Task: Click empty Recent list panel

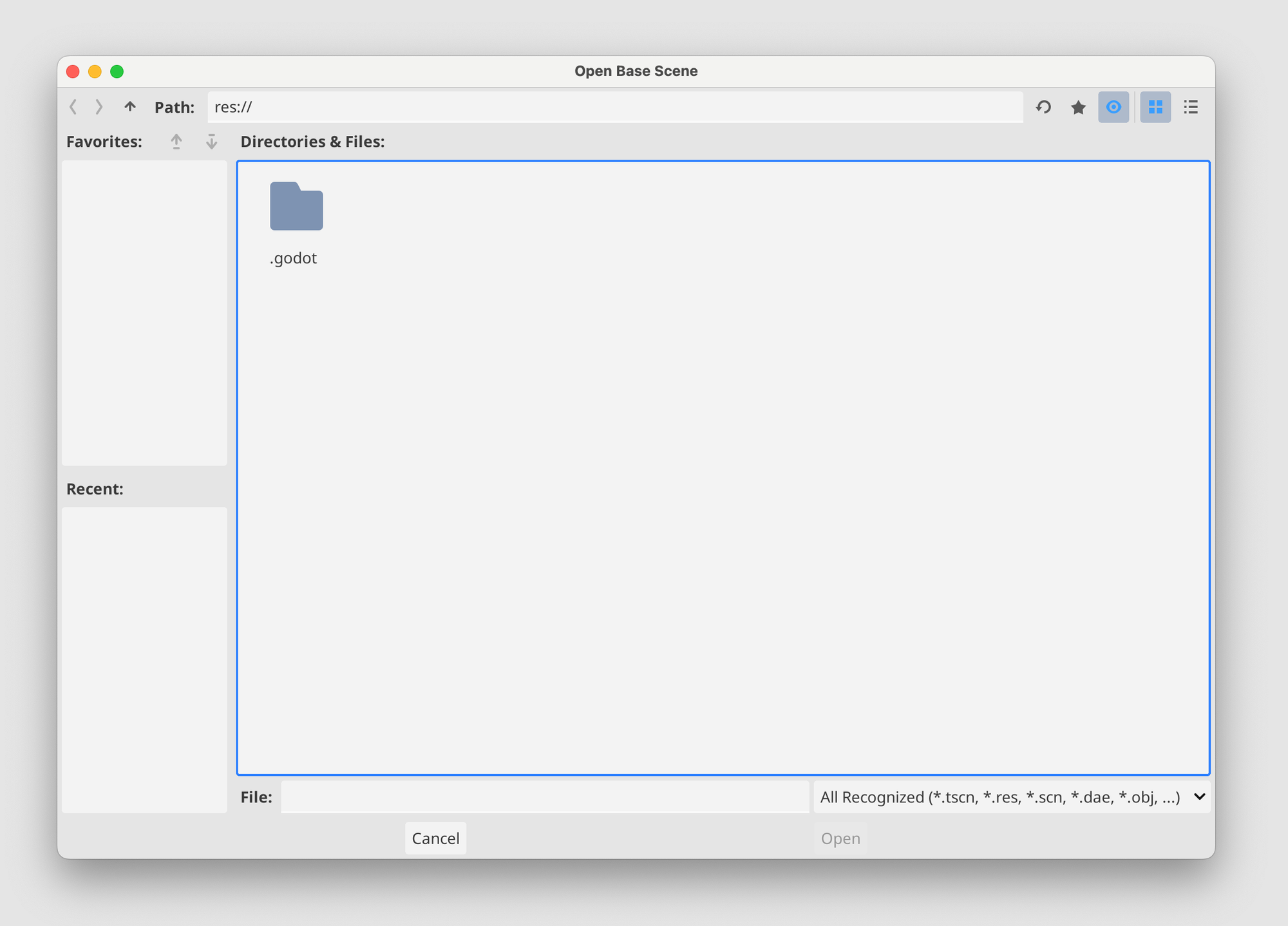Action: [x=144, y=659]
